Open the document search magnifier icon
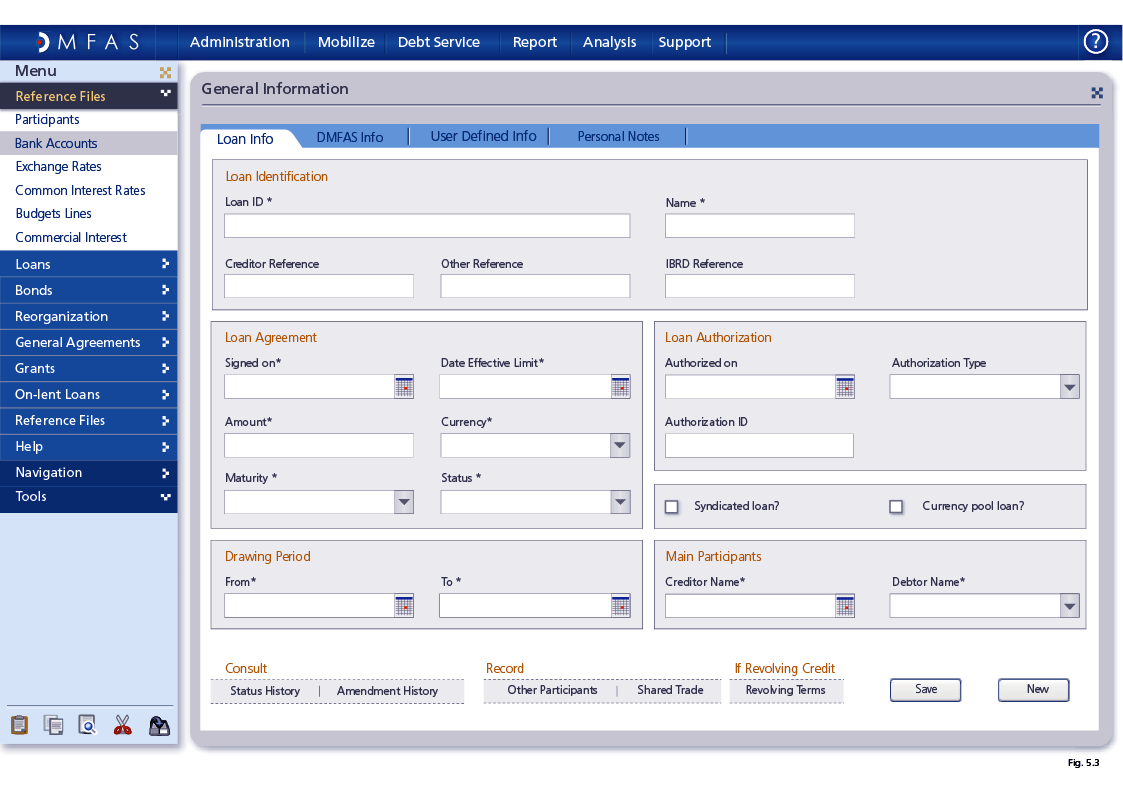This screenshot has width=1123, height=795. 88,725
